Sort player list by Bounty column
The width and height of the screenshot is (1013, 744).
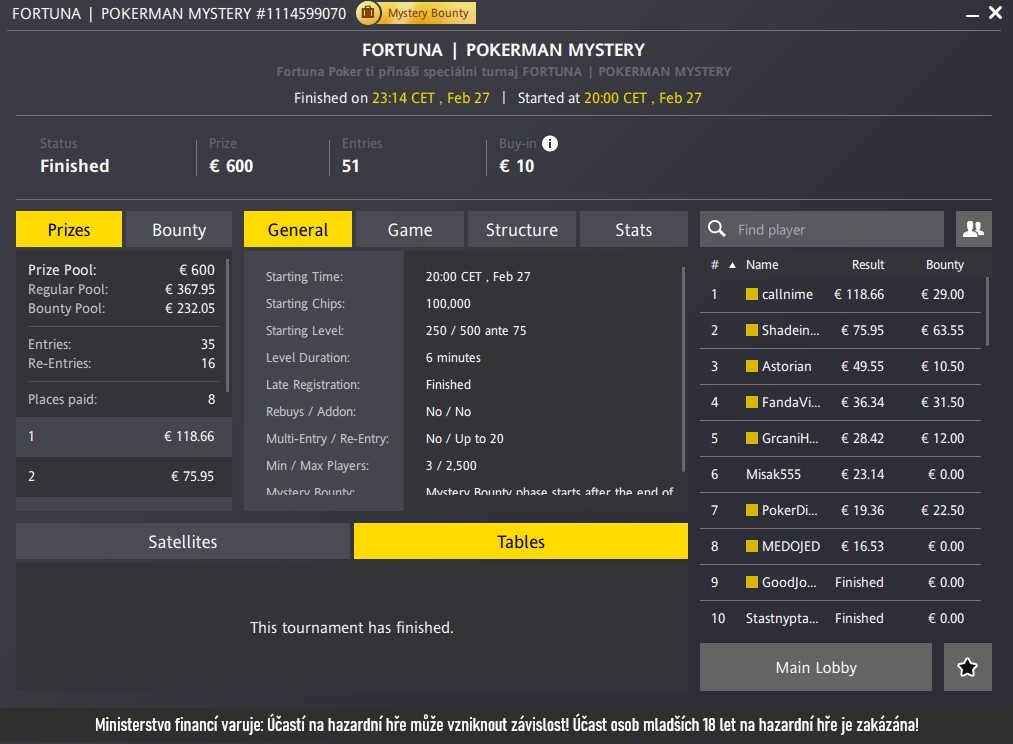point(944,265)
